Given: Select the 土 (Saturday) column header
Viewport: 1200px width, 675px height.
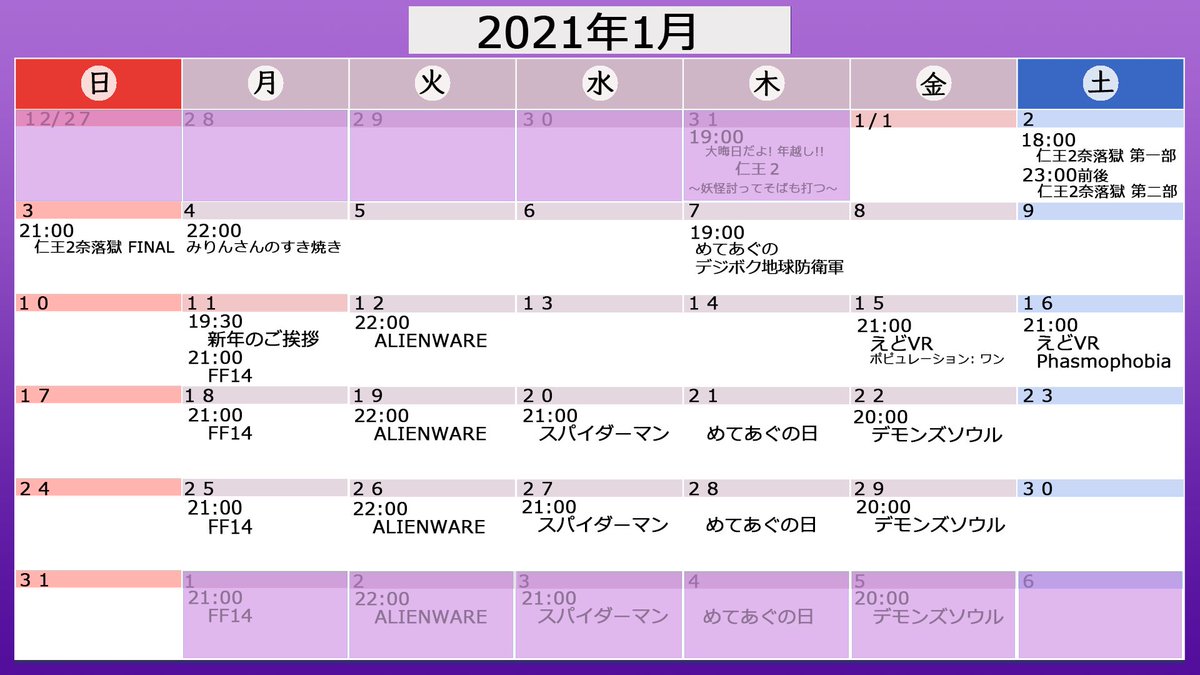Looking at the screenshot, I should [x=1099, y=84].
